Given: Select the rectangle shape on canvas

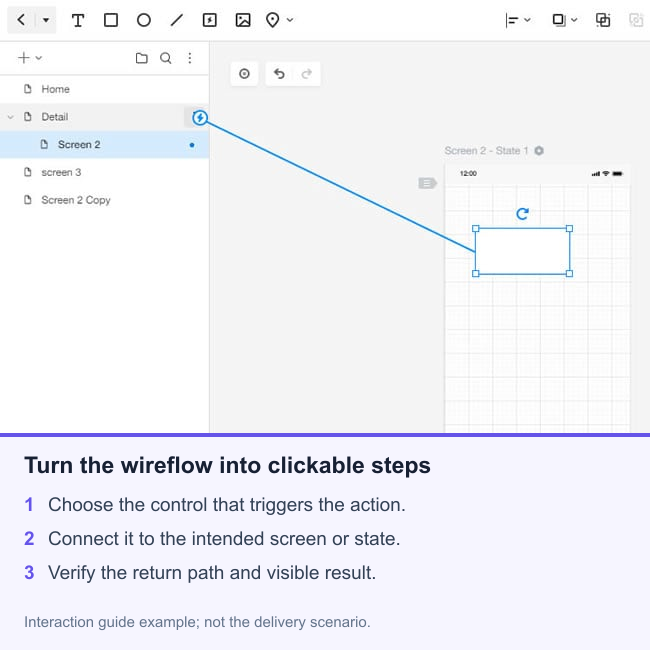Looking at the screenshot, I should [x=522, y=251].
